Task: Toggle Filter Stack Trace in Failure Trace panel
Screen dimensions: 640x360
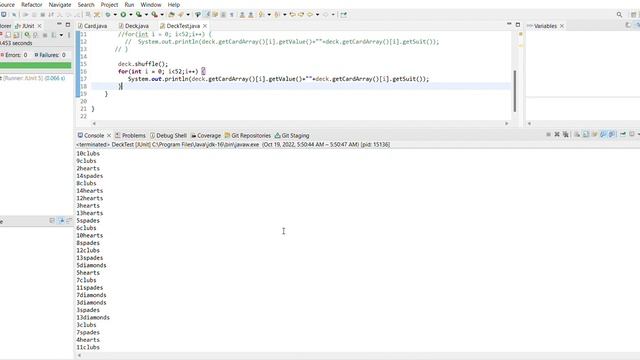Action: coord(61,221)
